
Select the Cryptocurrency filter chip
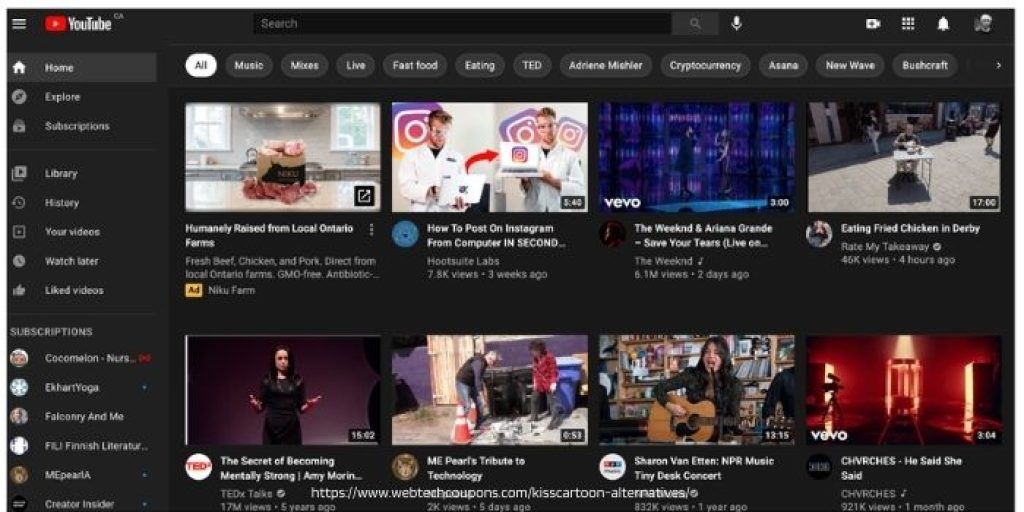point(705,65)
